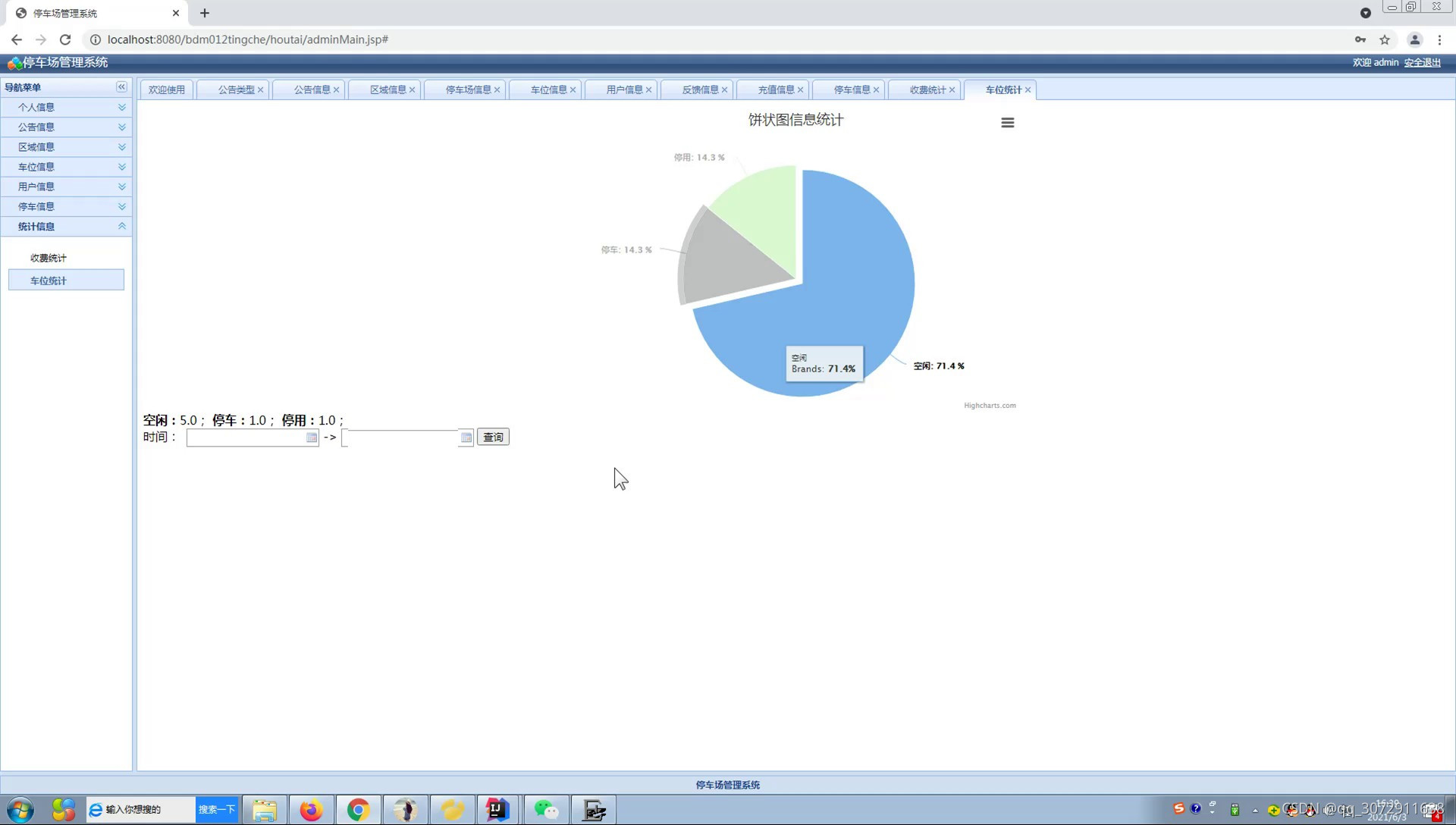The width and height of the screenshot is (1456, 825).
Task: Select 车位统计 in the sidebar
Action: (x=66, y=281)
